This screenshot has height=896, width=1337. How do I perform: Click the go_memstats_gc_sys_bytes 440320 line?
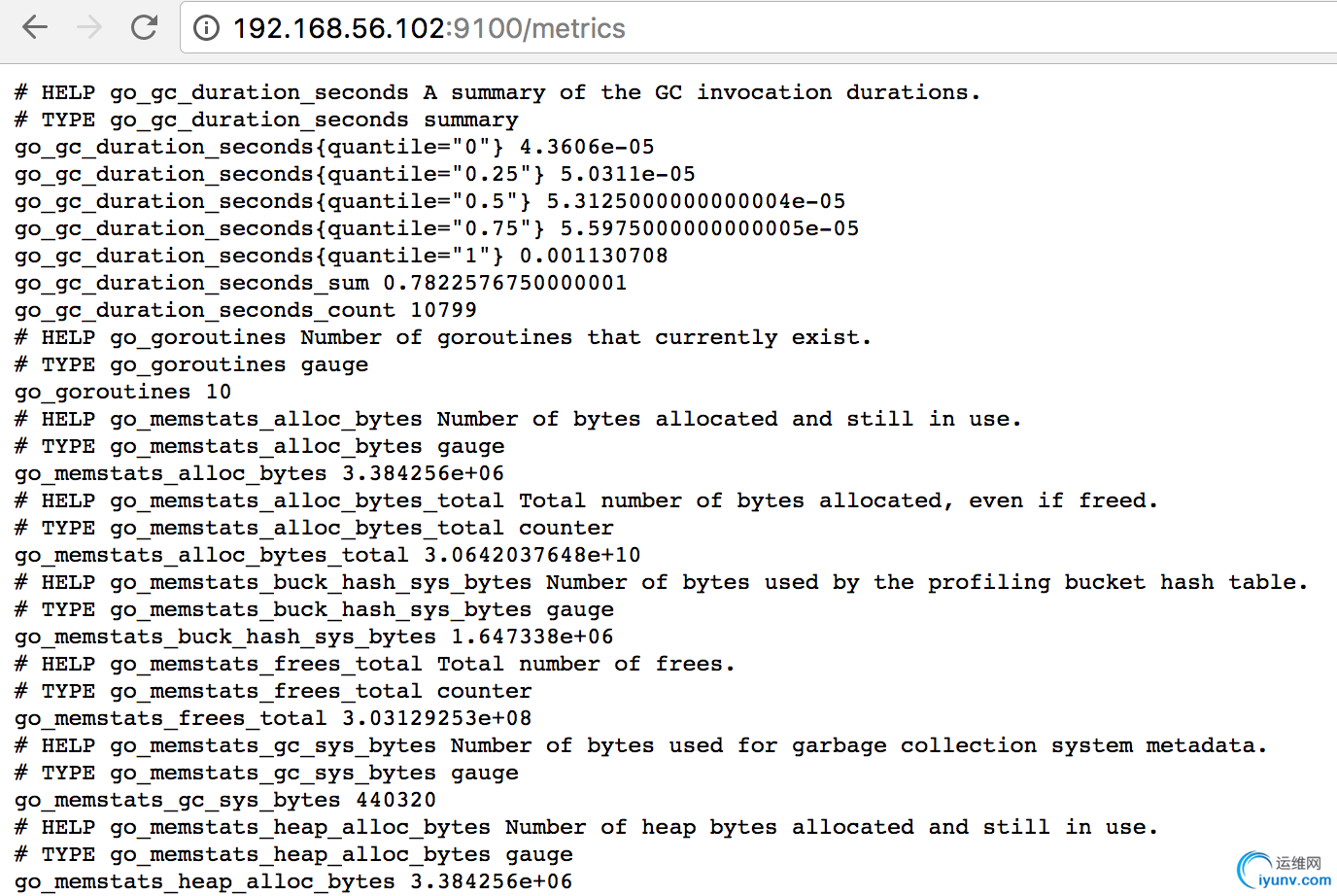click(x=225, y=800)
